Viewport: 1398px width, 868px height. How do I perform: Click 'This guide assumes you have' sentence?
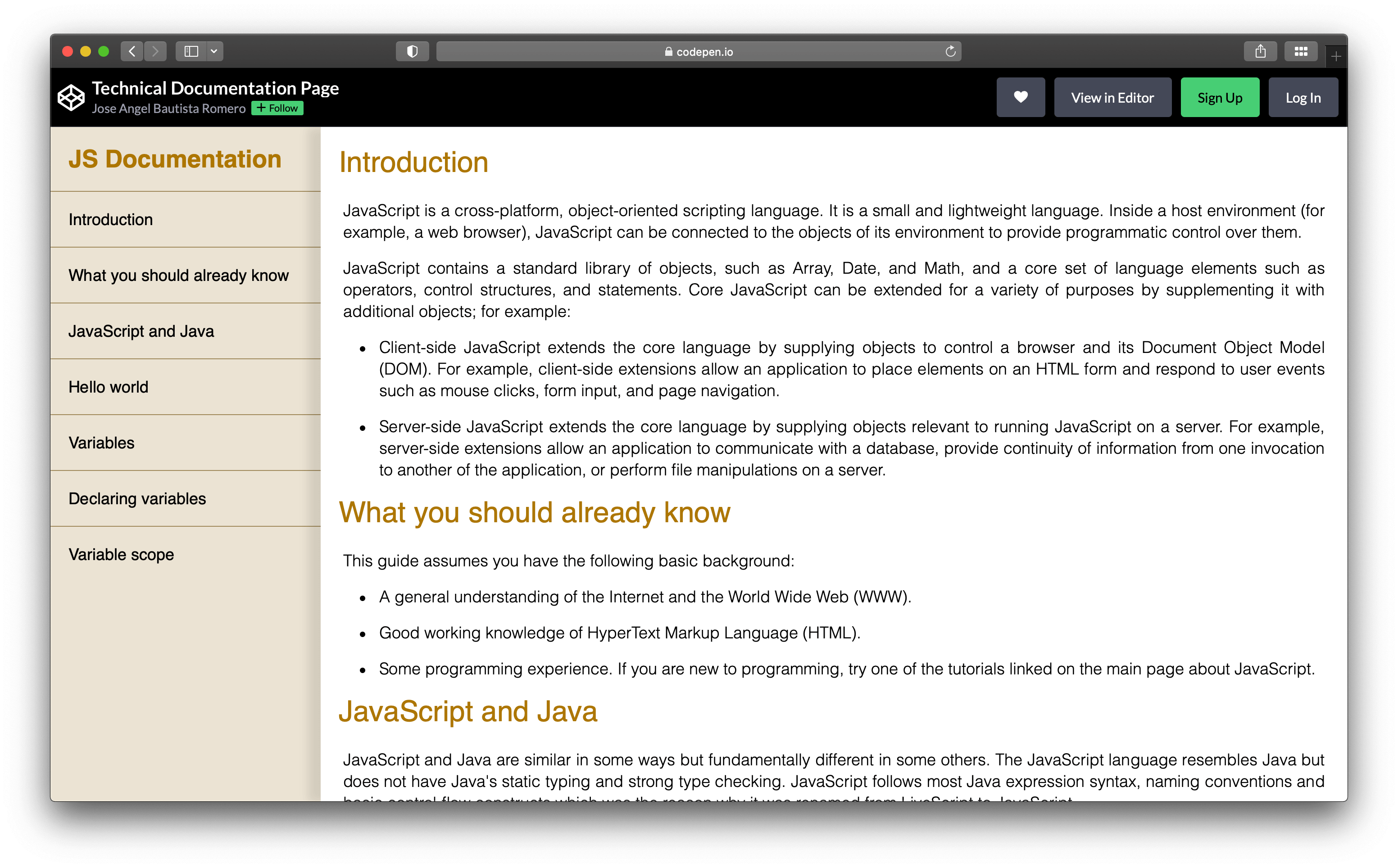click(568, 561)
